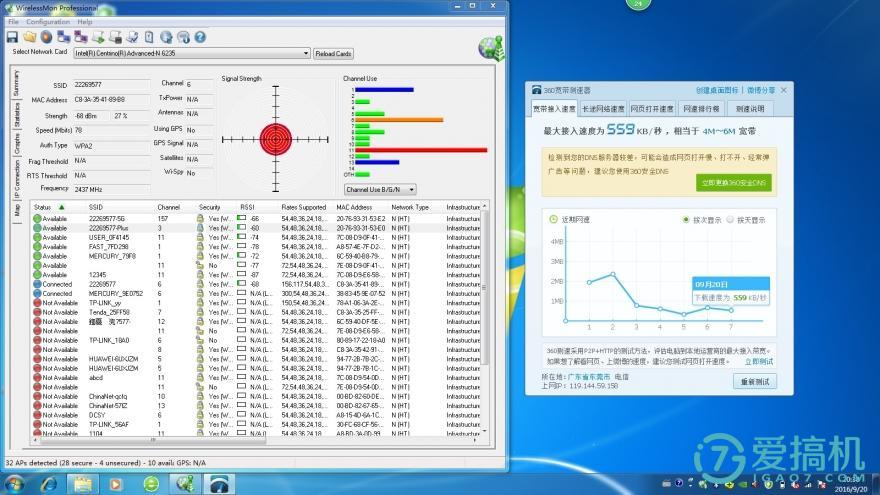Click the orange channel 6 usage bar
This screenshot has height=495, width=880.
pyautogui.click(x=399, y=120)
